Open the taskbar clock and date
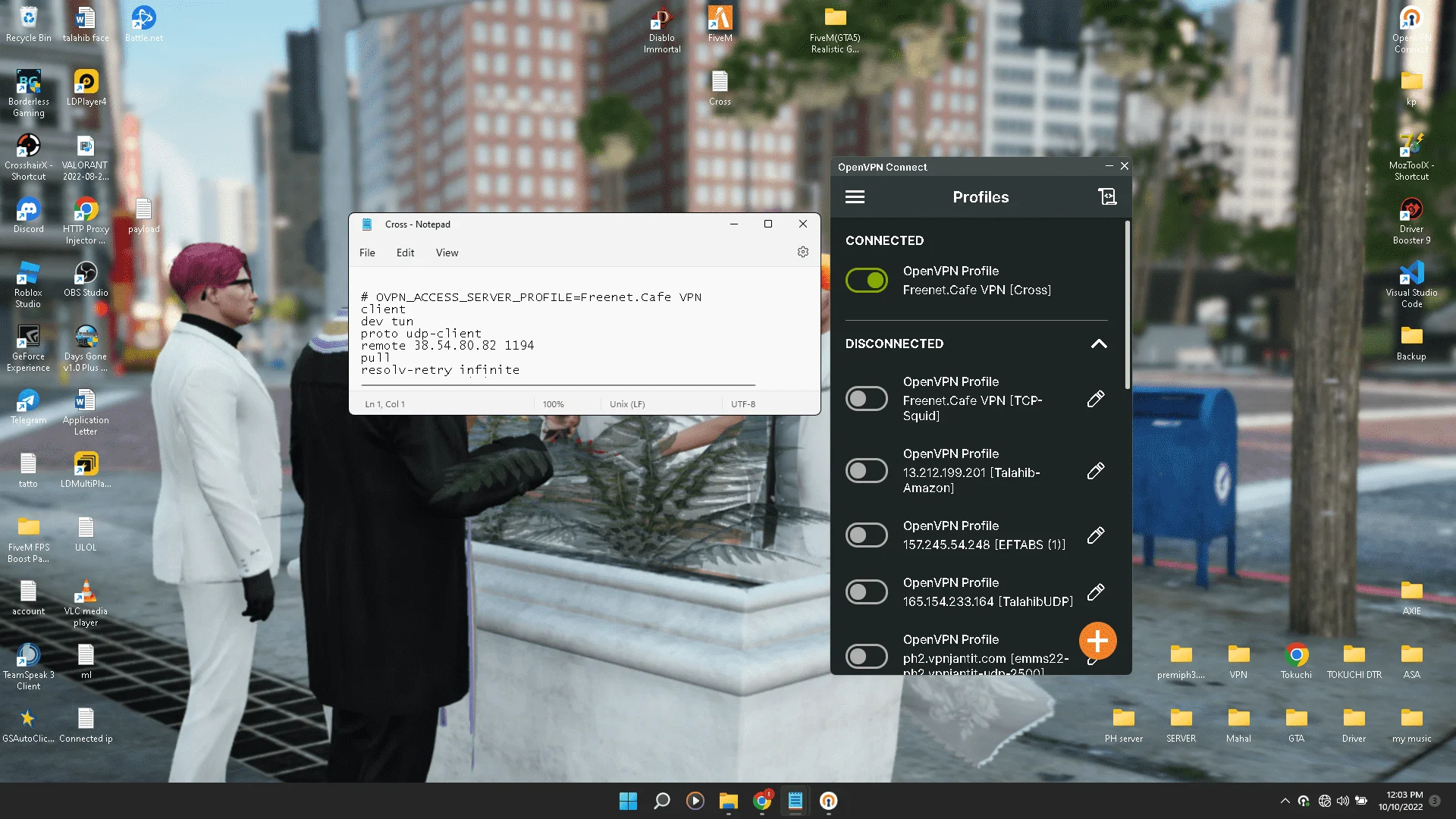This screenshot has height=819, width=1456. (1401, 801)
